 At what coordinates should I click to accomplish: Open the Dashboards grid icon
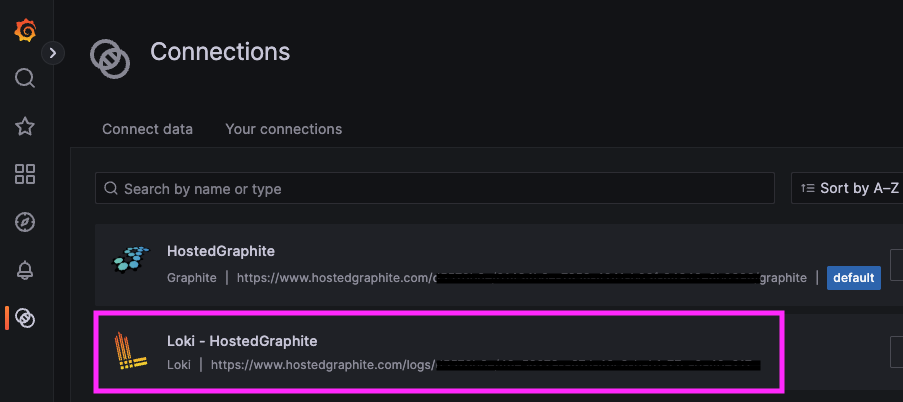pyautogui.click(x=26, y=174)
